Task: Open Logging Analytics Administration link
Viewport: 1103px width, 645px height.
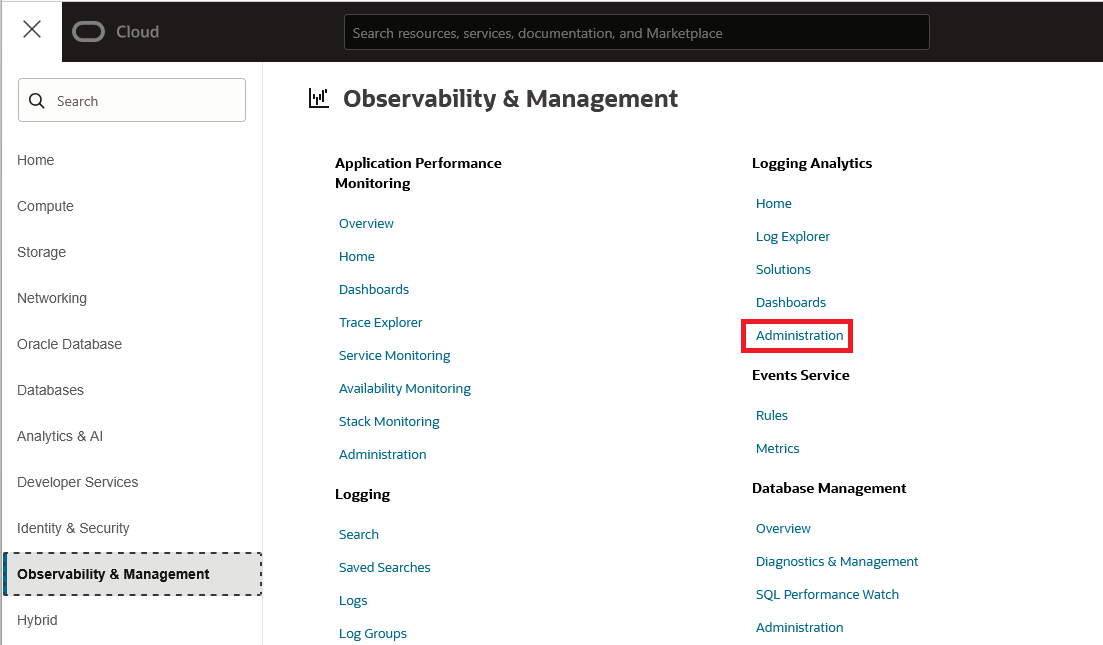Action: coord(799,336)
